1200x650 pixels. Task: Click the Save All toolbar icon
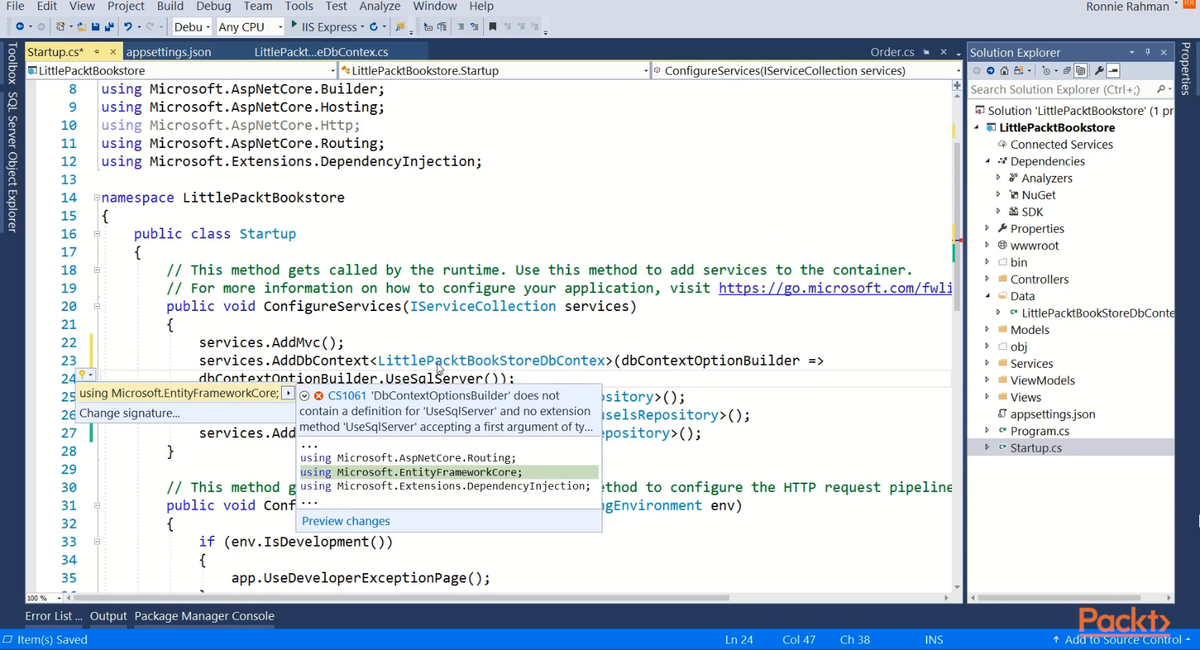108,27
